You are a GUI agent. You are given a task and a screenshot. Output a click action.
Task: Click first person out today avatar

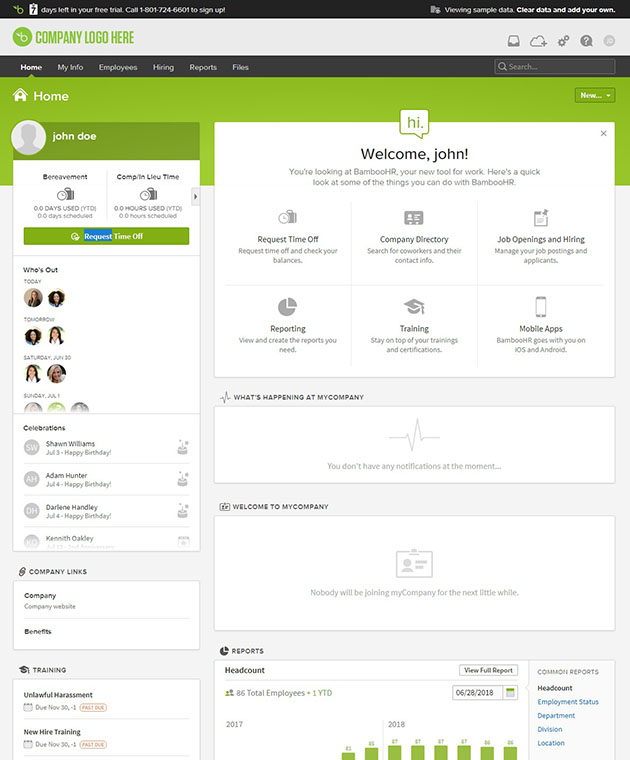click(x=33, y=298)
